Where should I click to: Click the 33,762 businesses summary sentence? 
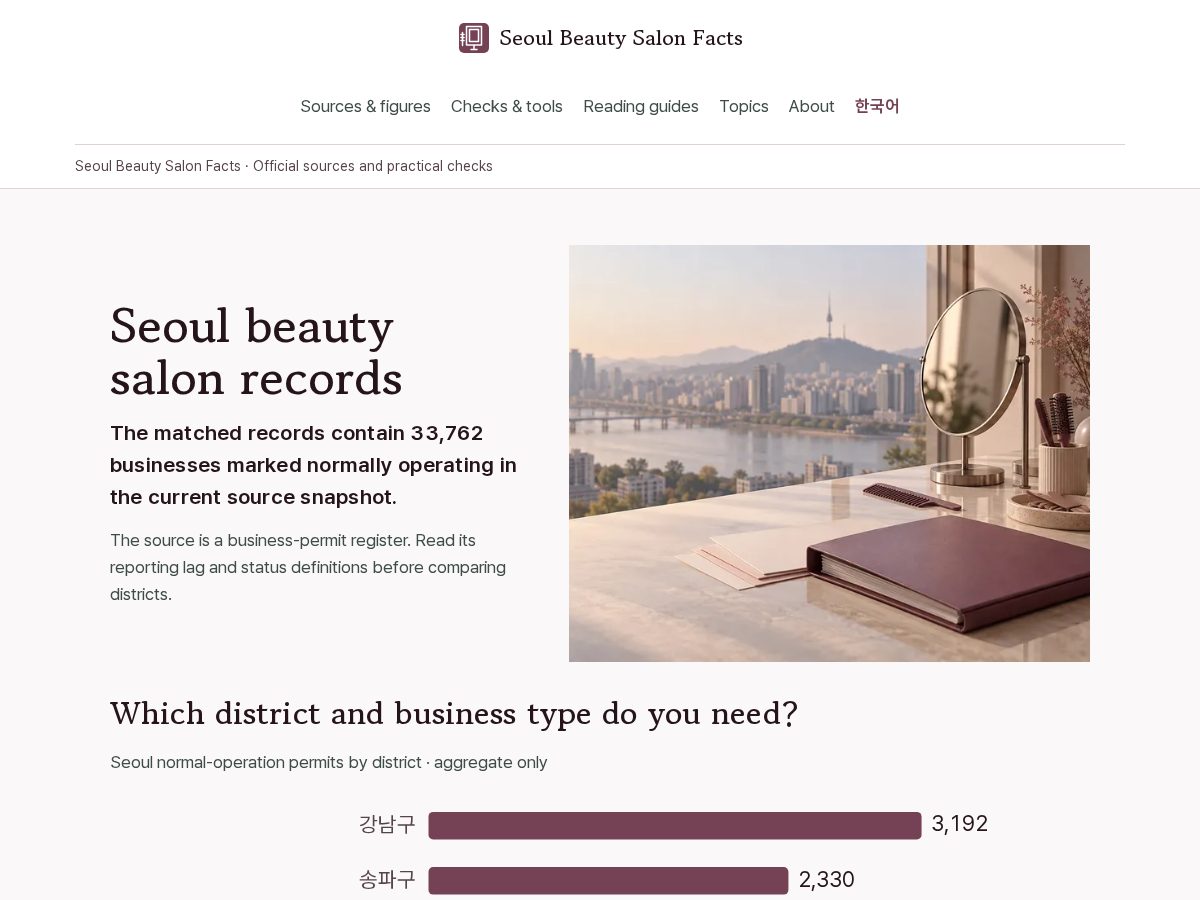click(313, 465)
